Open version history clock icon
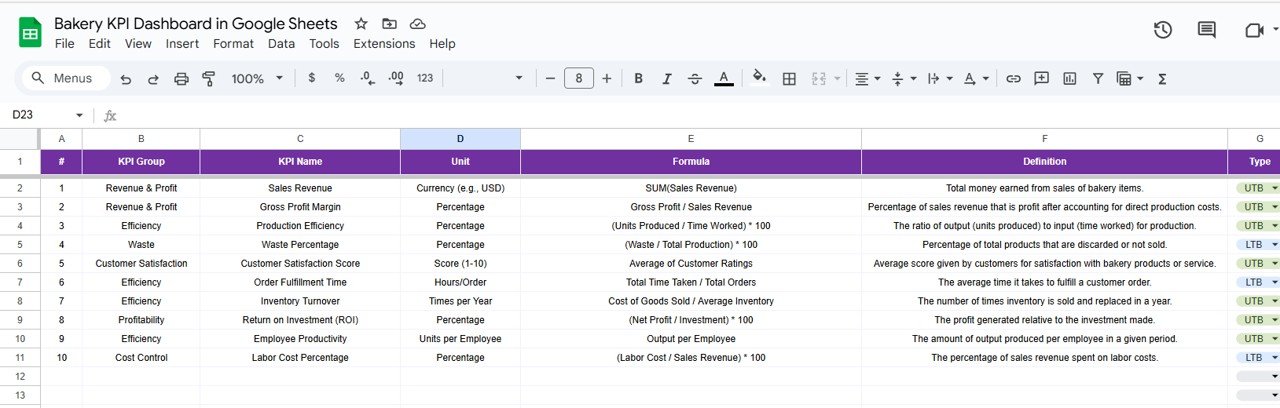This screenshot has height=408, width=1280. point(1163,30)
